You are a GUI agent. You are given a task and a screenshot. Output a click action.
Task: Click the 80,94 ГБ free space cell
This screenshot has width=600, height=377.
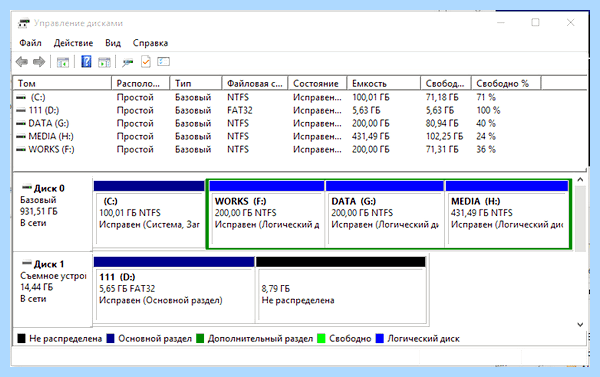coord(442,124)
